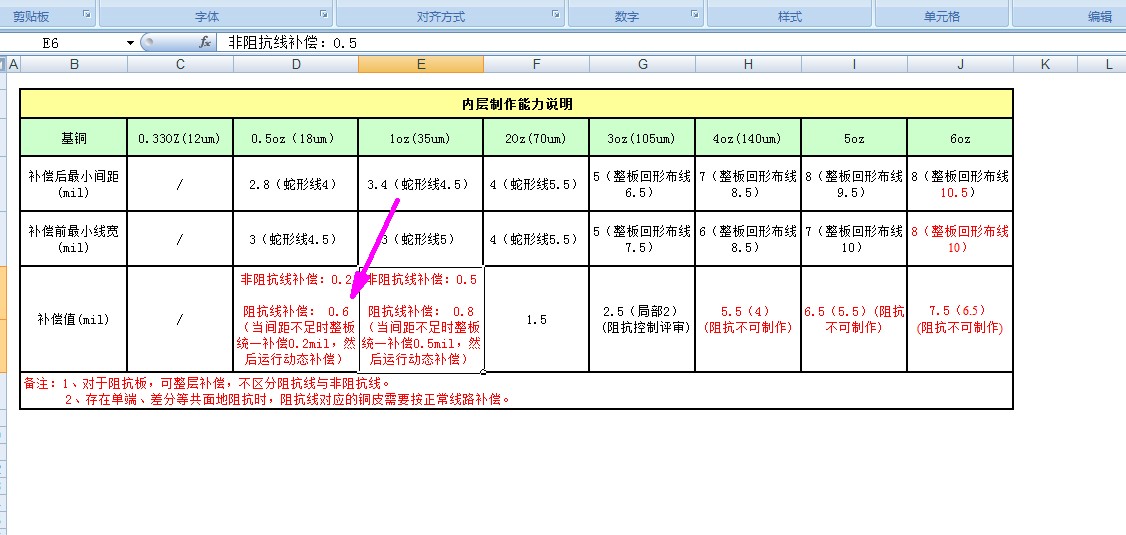Select cell 5（整板回形布线7.5）

pos(642,238)
